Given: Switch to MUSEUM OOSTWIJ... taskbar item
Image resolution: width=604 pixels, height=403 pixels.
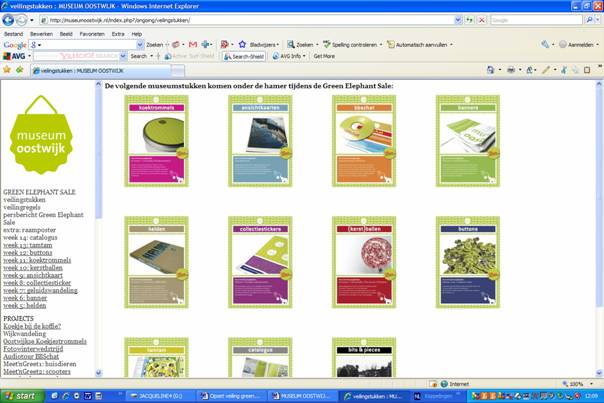Looking at the screenshot, I should pyautogui.click(x=301, y=396).
